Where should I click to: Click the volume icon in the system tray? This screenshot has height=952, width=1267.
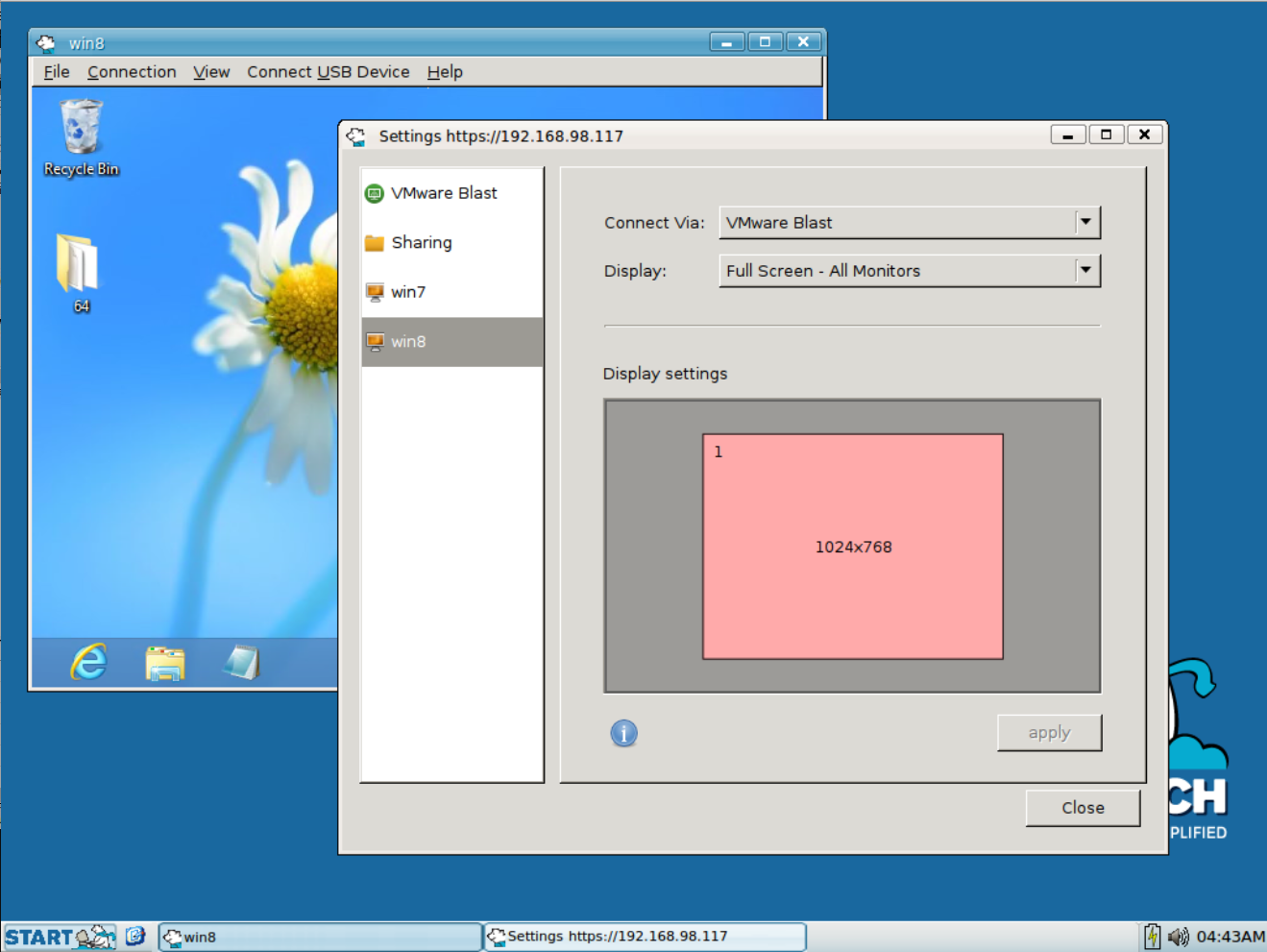pos(1179,936)
